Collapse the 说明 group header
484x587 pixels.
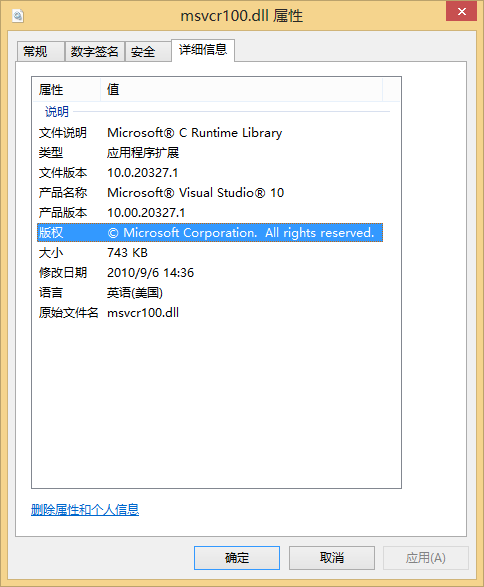coord(57,111)
